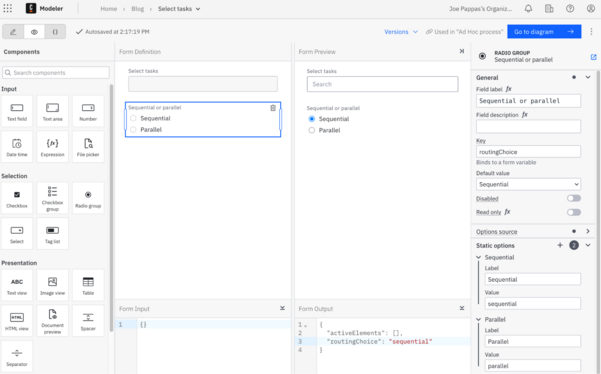Collapse the Form Output panel

click(x=462, y=308)
